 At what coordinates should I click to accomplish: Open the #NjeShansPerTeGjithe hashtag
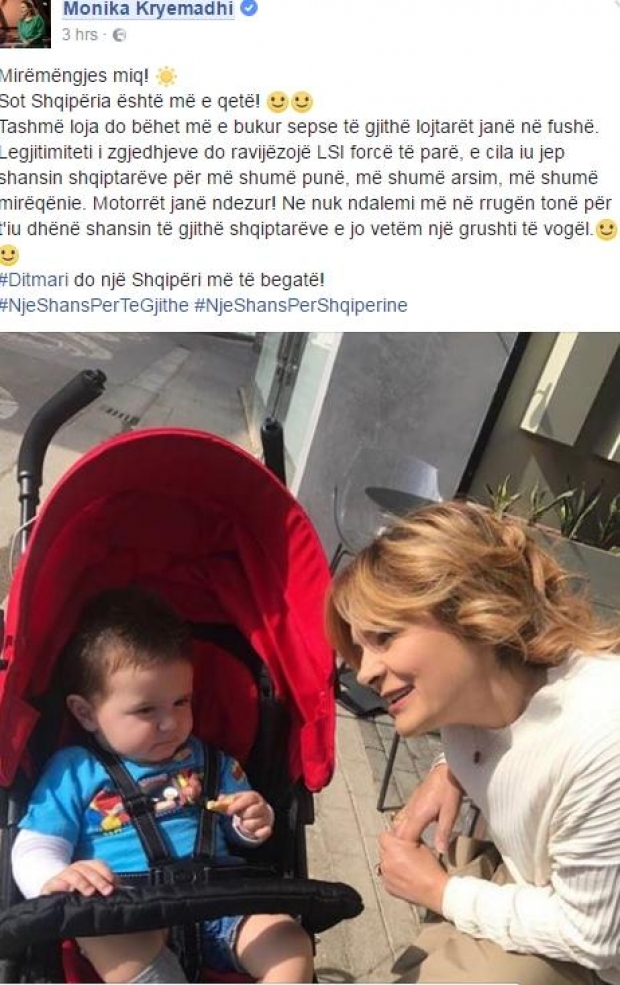click(x=94, y=305)
